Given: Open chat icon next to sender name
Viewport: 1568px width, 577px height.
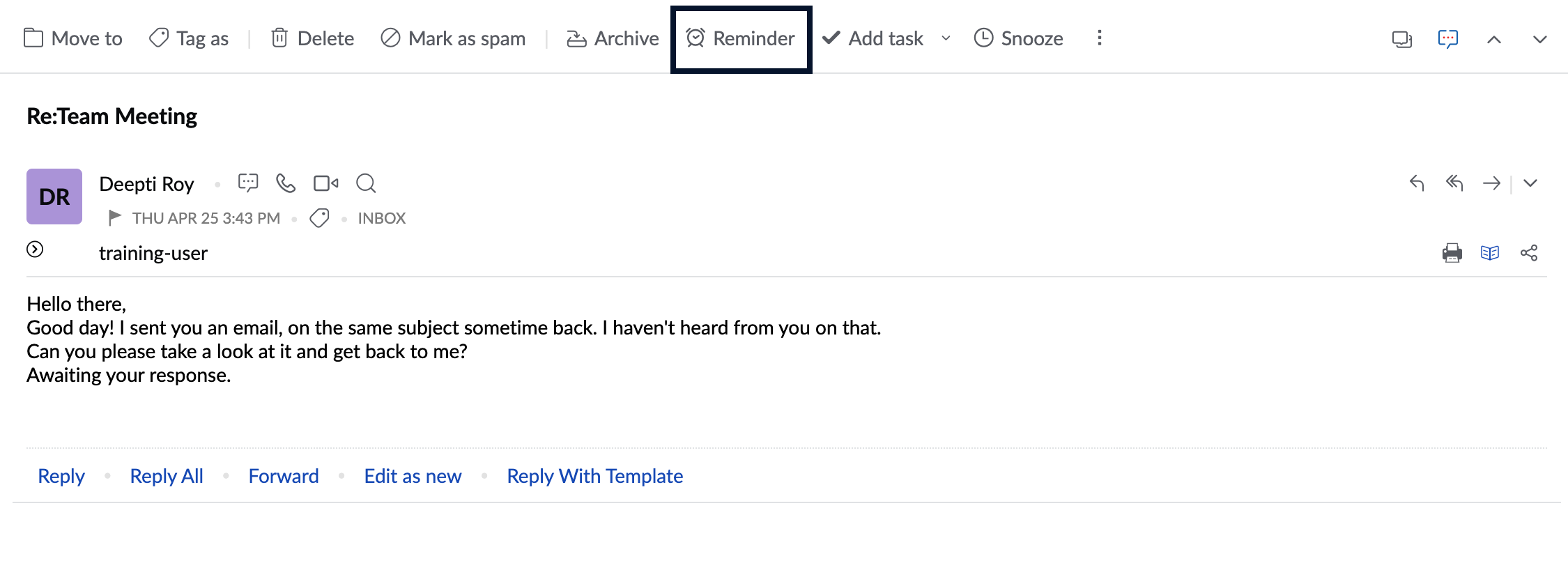Looking at the screenshot, I should click(248, 183).
